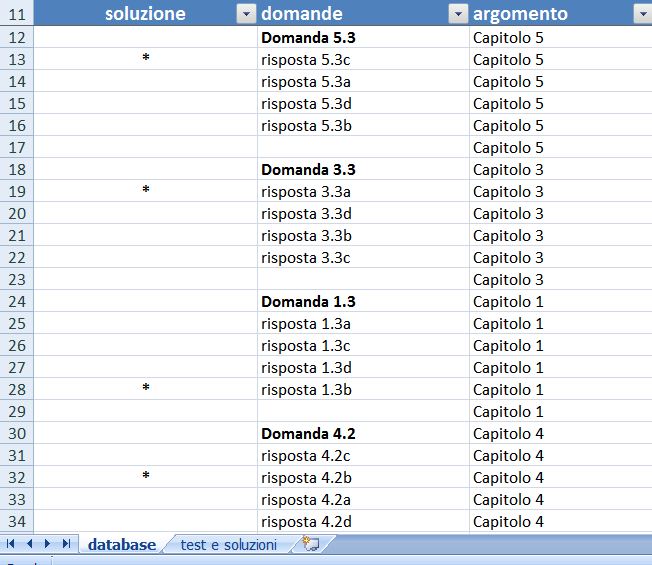Select Capitolo 5 cell in row 17
The width and height of the screenshot is (652, 565).
click(x=561, y=148)
